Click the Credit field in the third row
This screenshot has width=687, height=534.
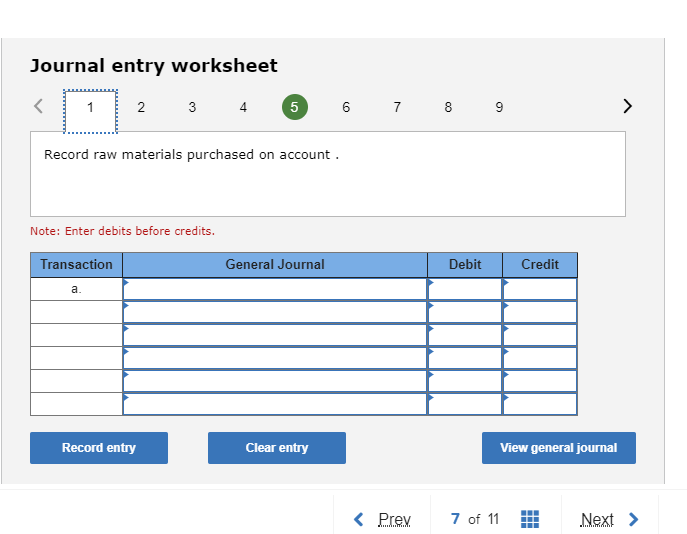click(540, 335)
